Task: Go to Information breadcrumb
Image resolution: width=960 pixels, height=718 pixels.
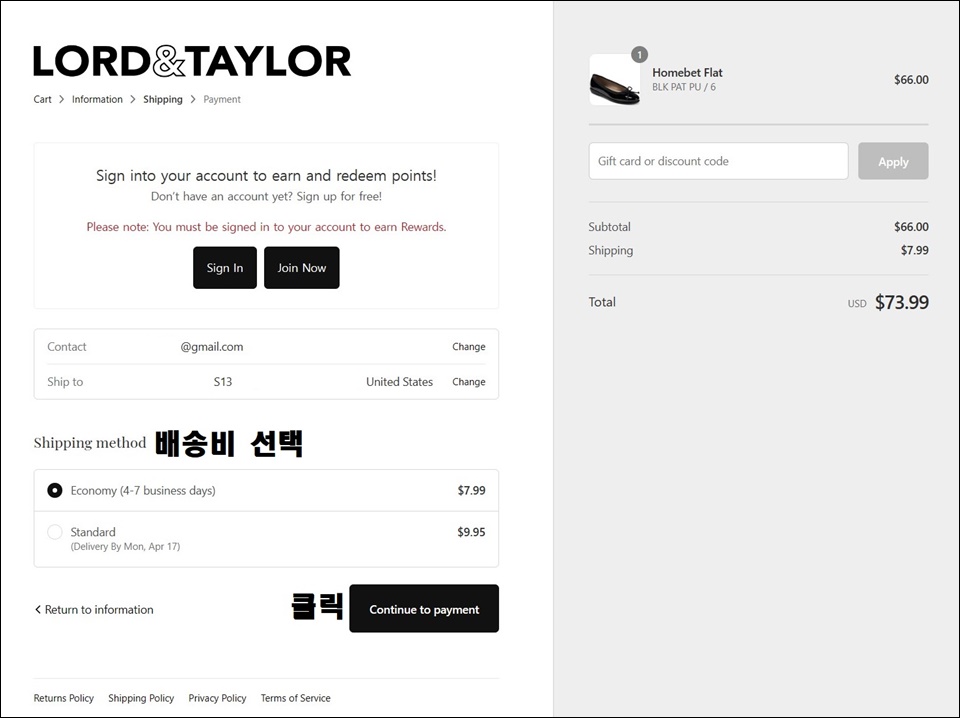Action: coord(97,99)
